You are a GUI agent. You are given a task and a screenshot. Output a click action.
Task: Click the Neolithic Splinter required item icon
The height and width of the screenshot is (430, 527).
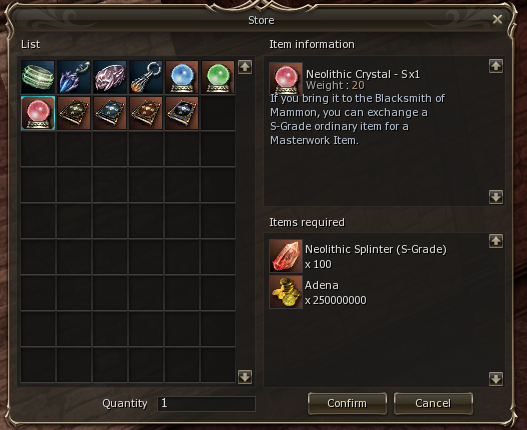click(x=286, y=256)
